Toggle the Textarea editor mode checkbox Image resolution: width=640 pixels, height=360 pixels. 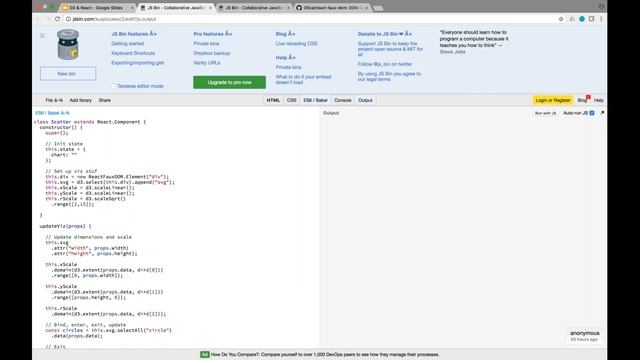point(114,86)
